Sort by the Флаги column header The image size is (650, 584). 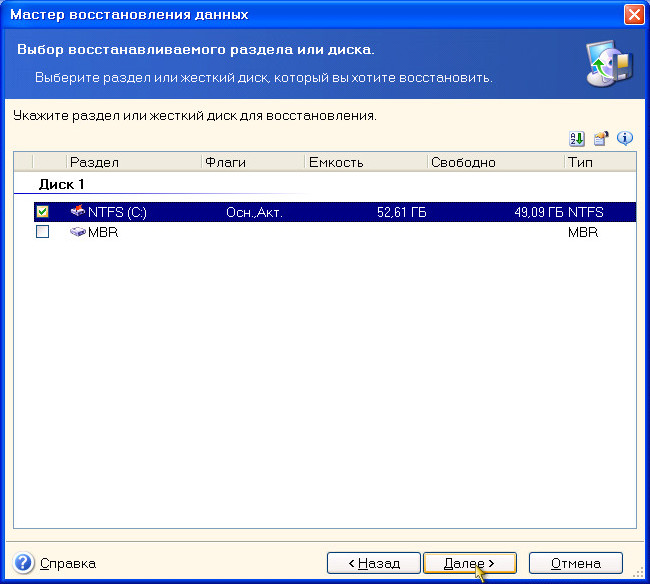click(253, 162)
